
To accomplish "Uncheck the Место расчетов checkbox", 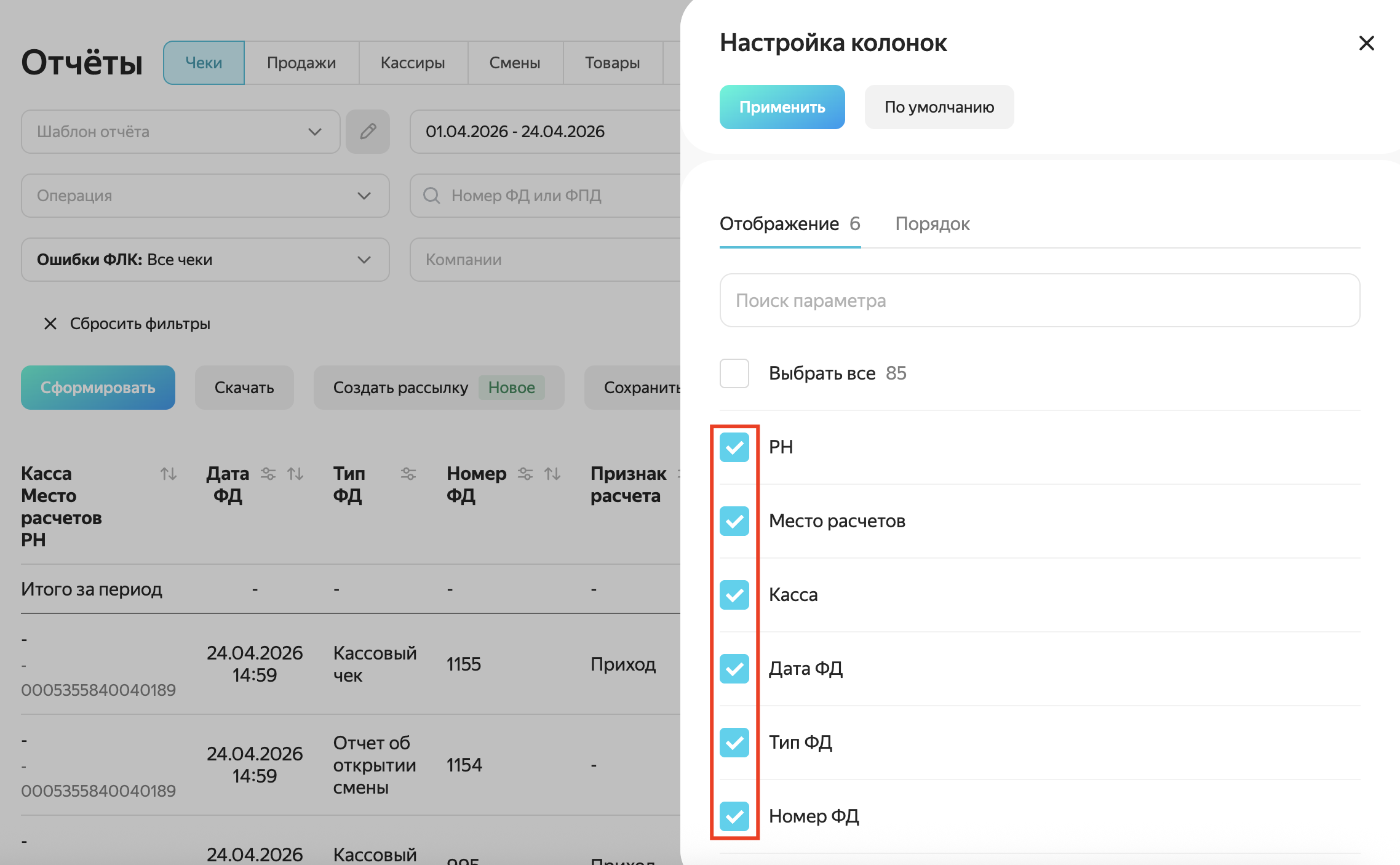I will (734, 521).
